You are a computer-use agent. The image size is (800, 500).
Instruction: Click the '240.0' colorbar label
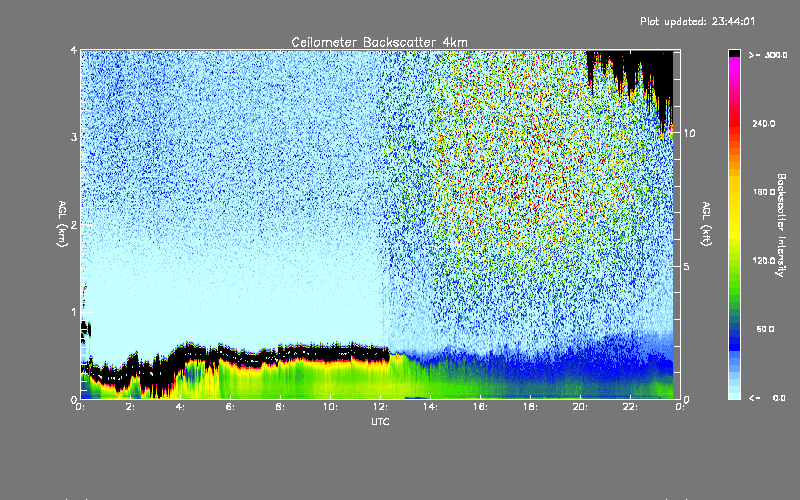click(x=764, y=123)
